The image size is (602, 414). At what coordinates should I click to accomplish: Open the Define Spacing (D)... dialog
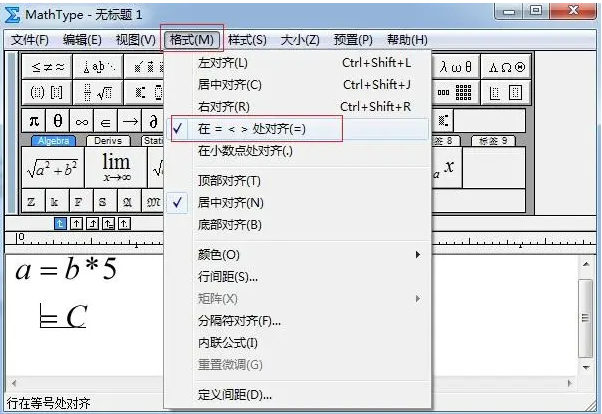coord(235,395)
